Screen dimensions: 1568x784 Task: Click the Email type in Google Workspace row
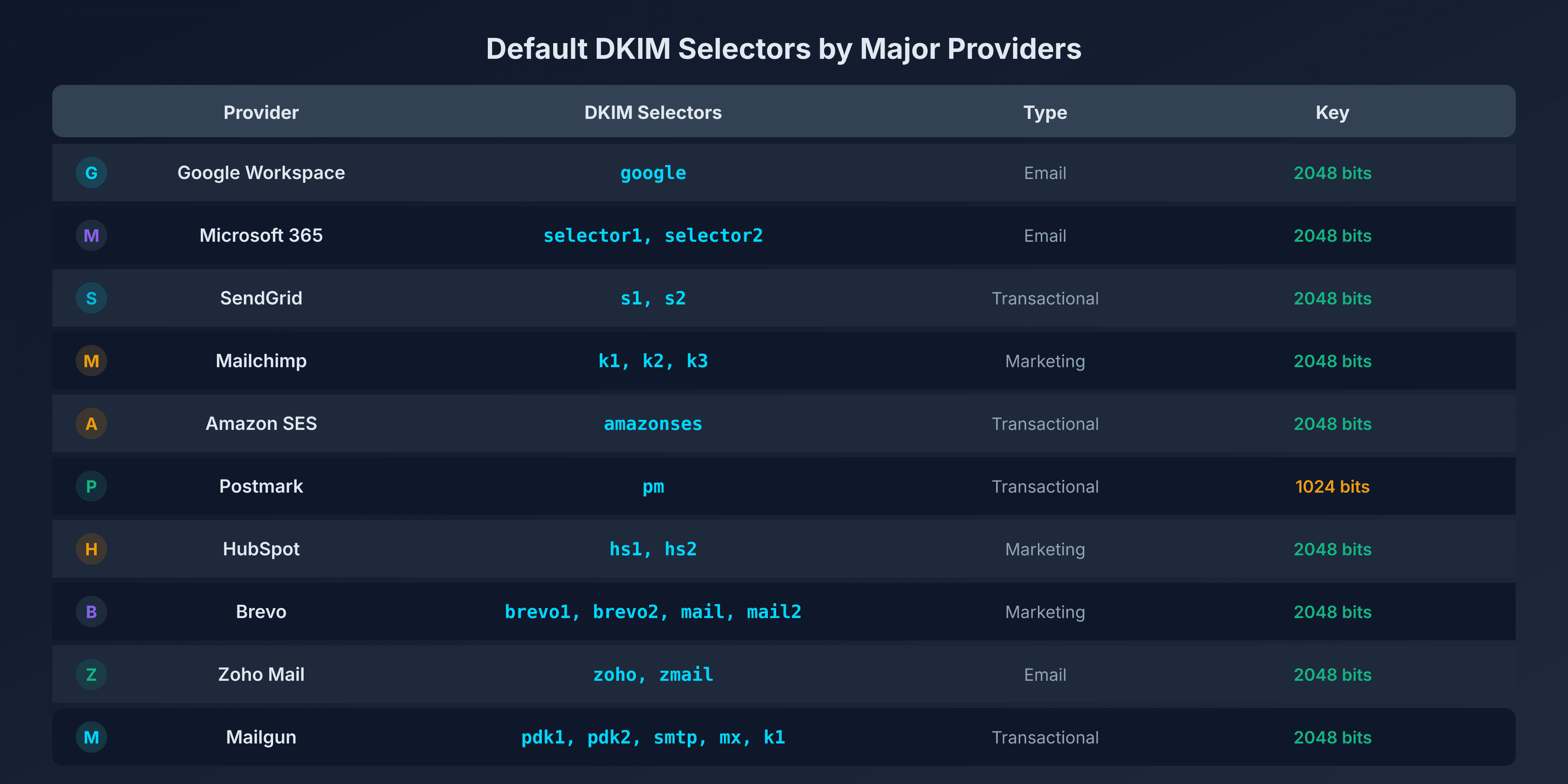point(1045,173)
